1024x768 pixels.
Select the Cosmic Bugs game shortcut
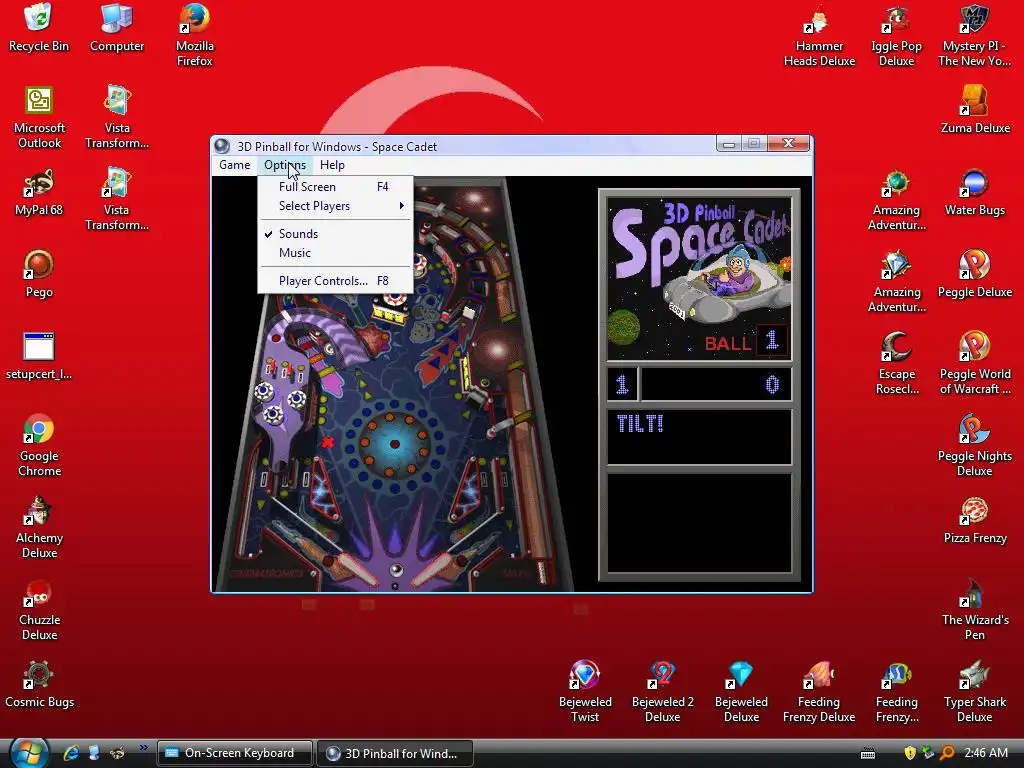click(39, 684)
